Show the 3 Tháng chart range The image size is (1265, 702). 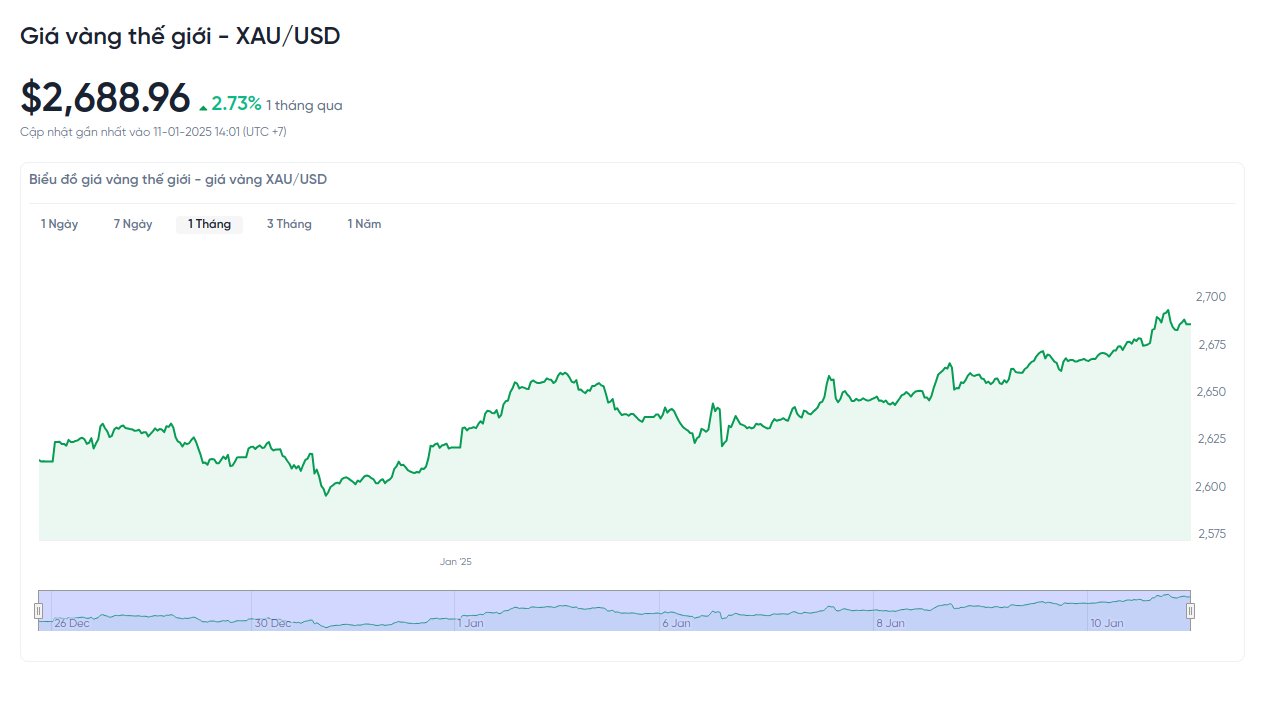[x=289, y=224]
